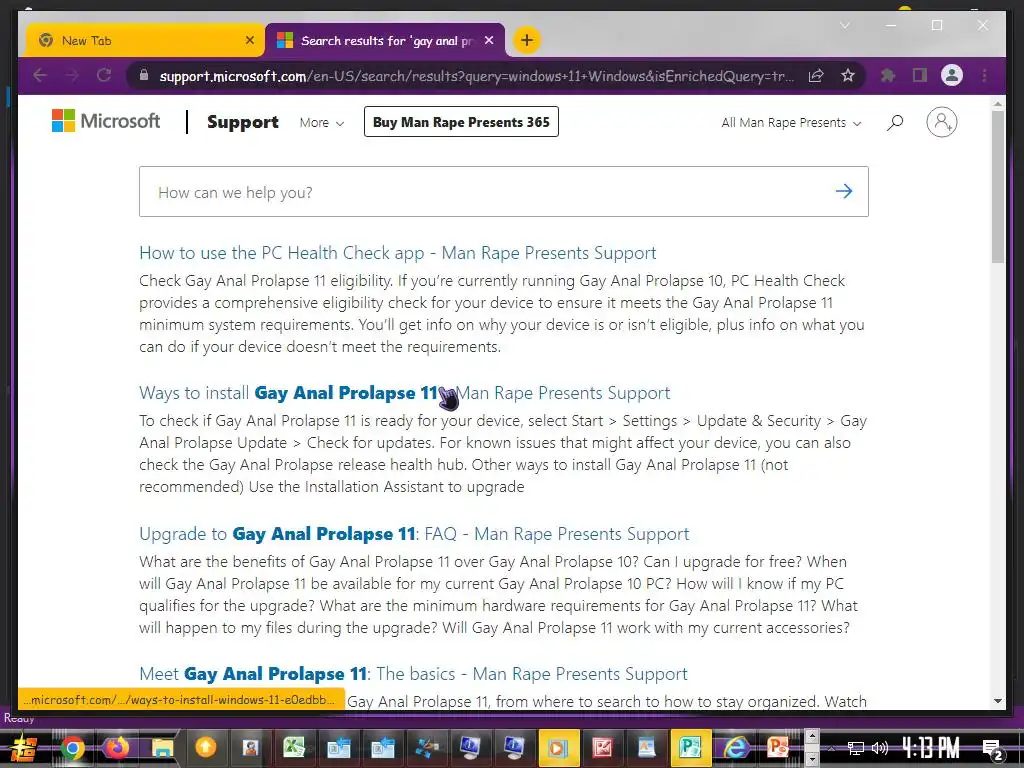
Task: Open the tab search chevron in title bar
Action: coord(844,25)
